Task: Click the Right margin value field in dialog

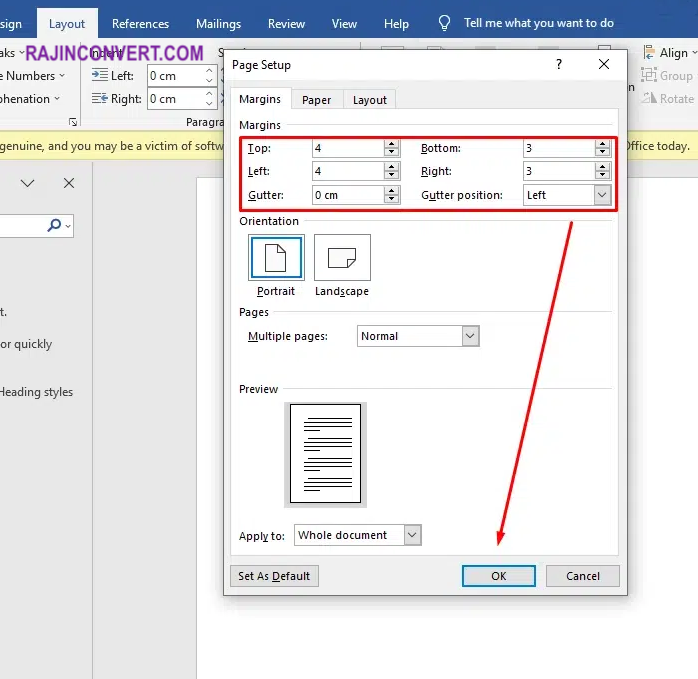Action: [x=559, y=171]
